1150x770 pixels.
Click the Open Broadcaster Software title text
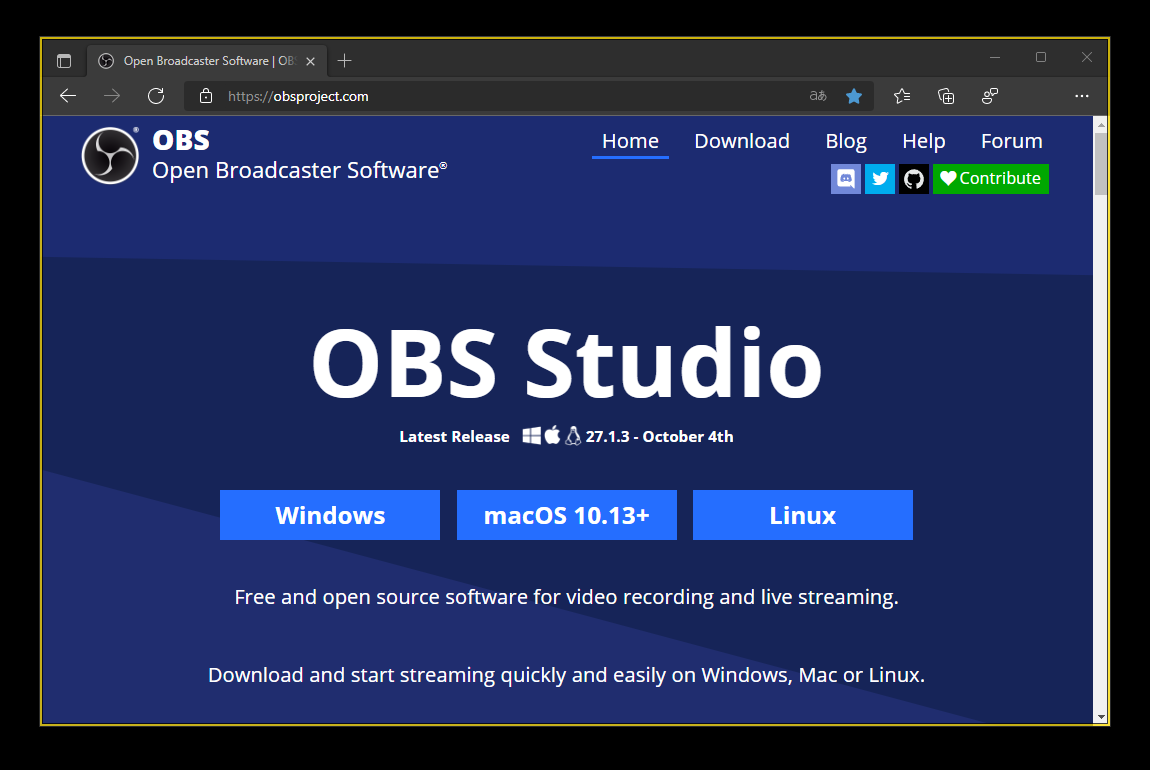click(x=299, y=170)
